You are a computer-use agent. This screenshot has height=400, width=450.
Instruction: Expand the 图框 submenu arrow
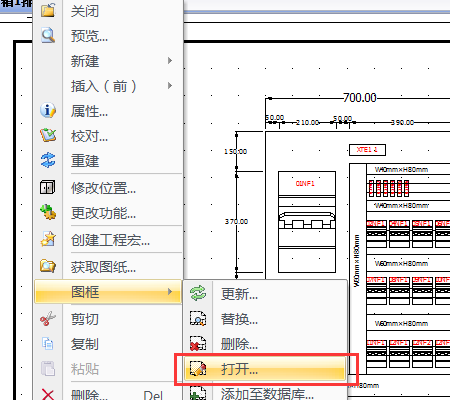click(170, 292)
